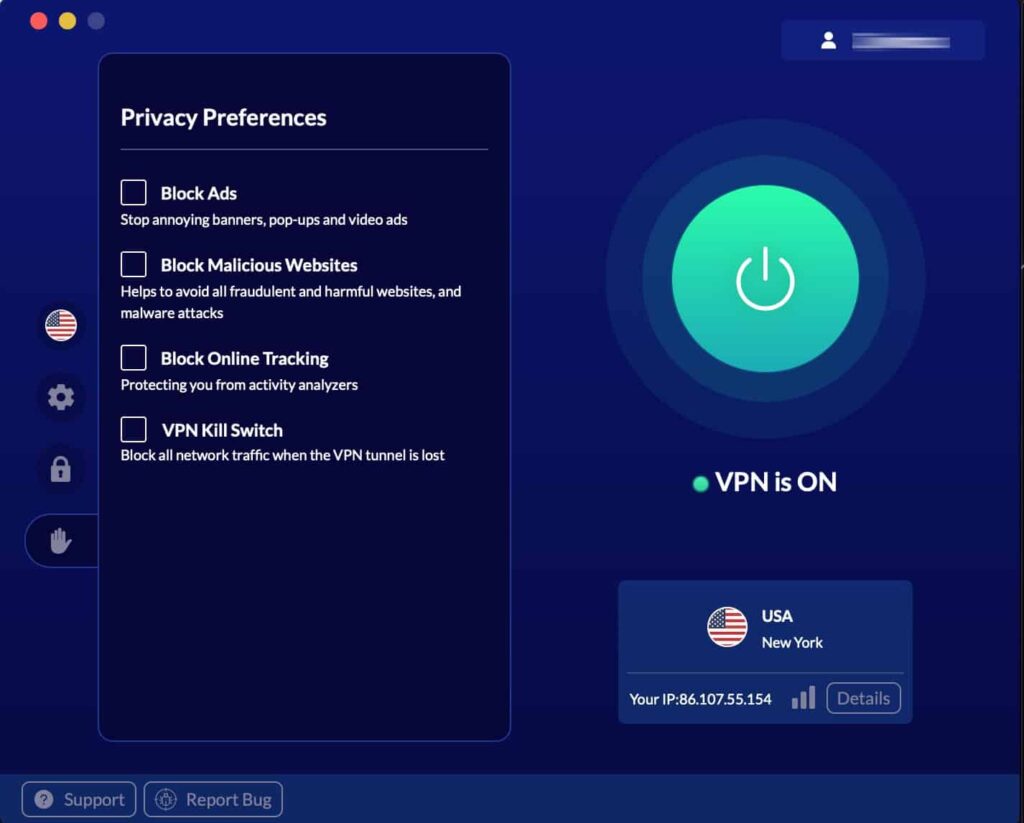This screenshot has width=1024, height=823.
Task: Click the Report Bug button
Action: [213, 800]
